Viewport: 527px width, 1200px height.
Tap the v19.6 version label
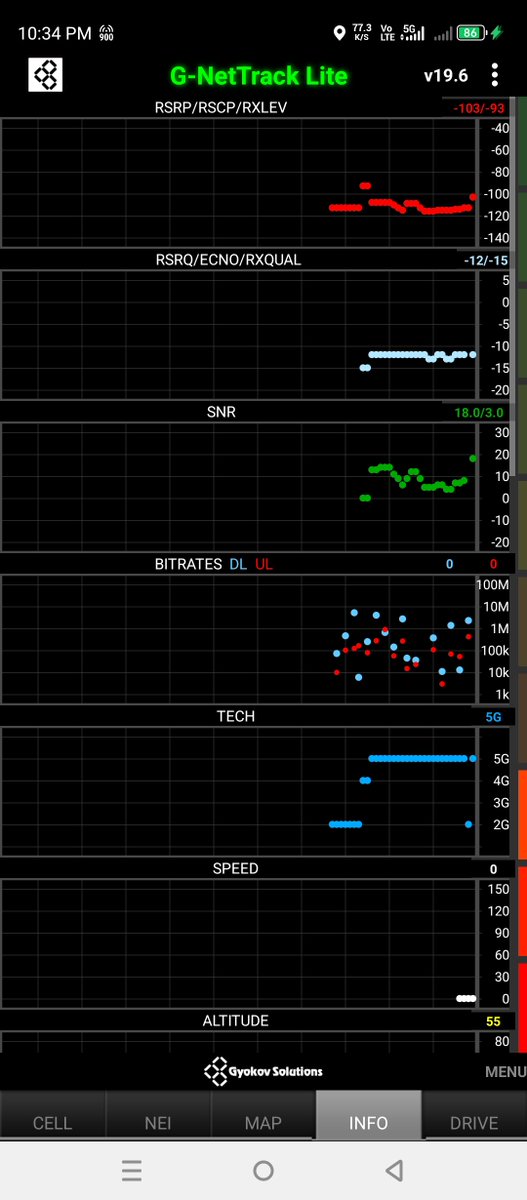pyautogui.click(x=446, y=76)
